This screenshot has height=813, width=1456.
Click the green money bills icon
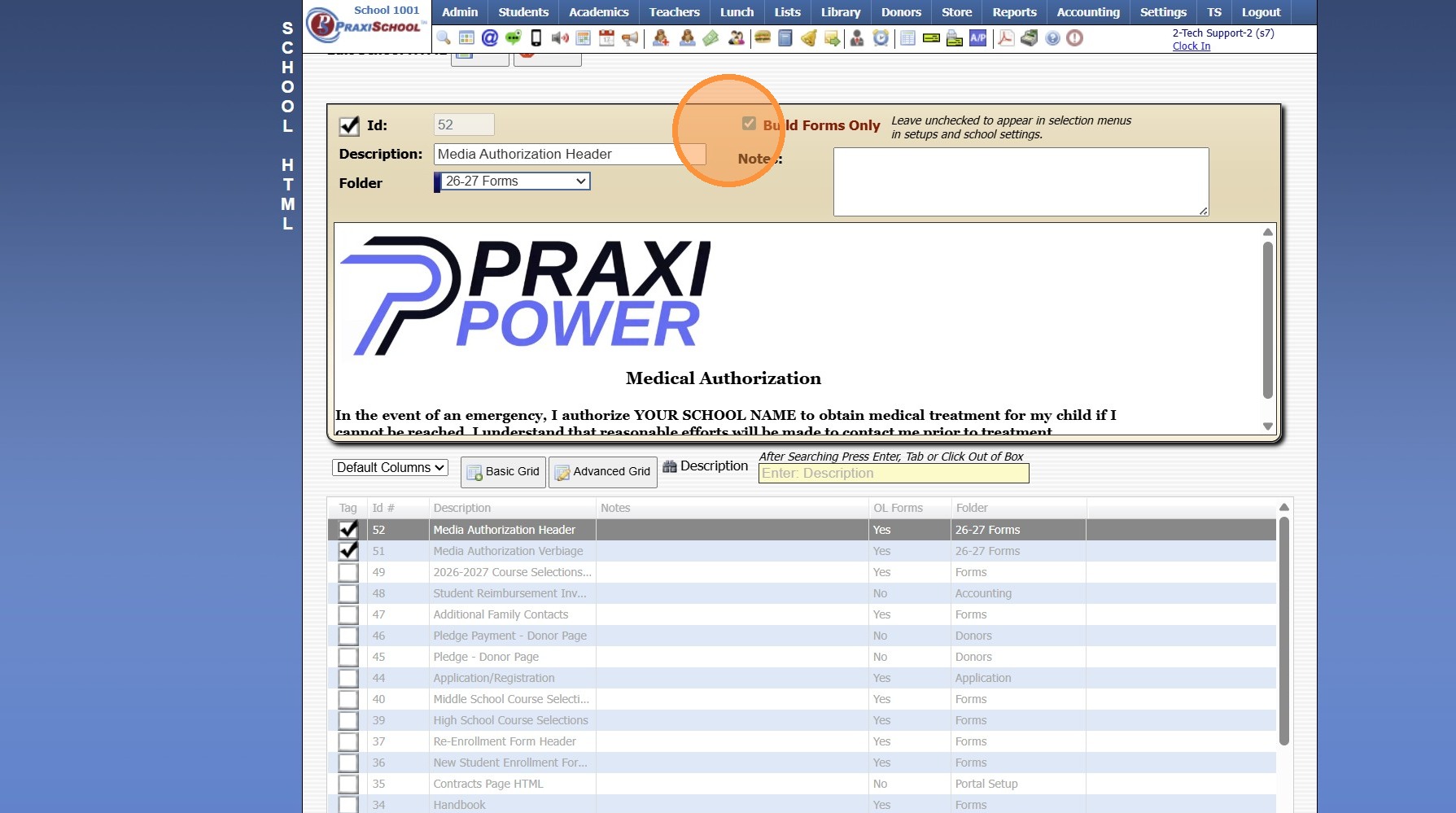click(x=711, y=38)
